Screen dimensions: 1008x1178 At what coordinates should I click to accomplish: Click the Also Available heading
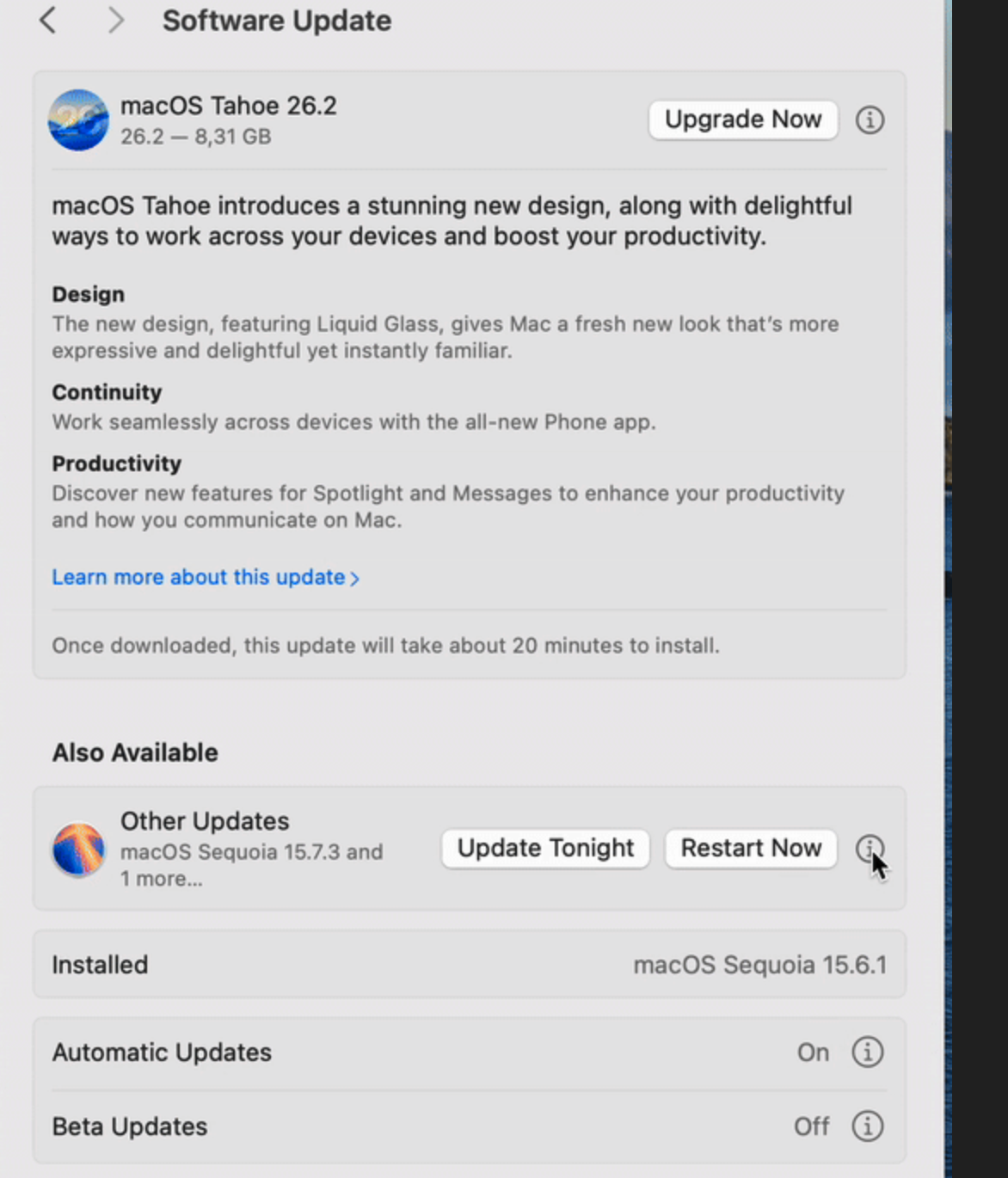[135, 752]
